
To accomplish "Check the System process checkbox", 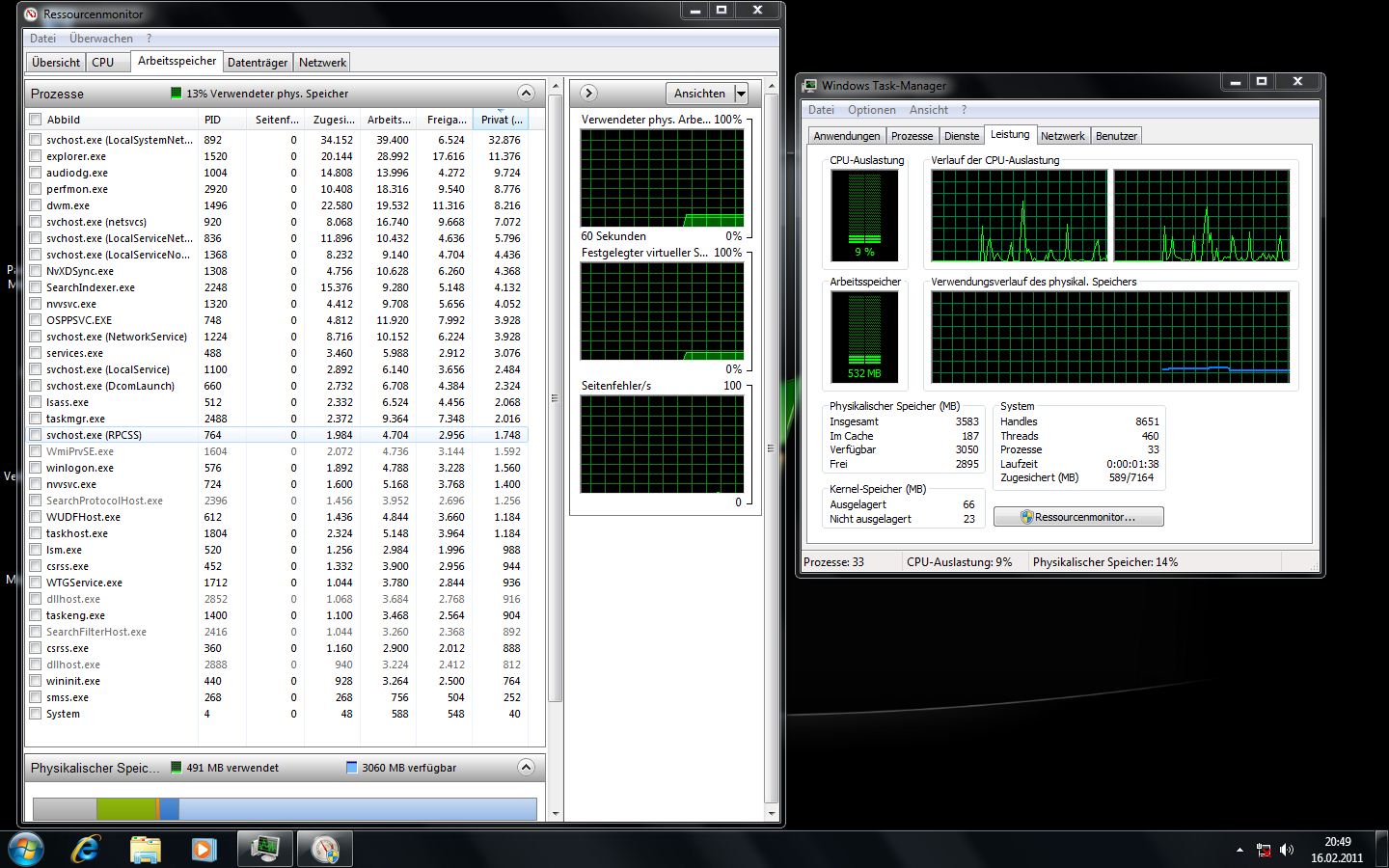I will [36, 714].
